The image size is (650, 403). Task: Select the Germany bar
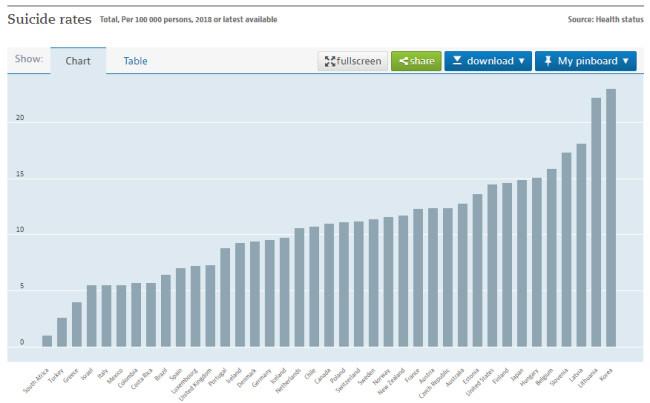click(x=269, y=293)
